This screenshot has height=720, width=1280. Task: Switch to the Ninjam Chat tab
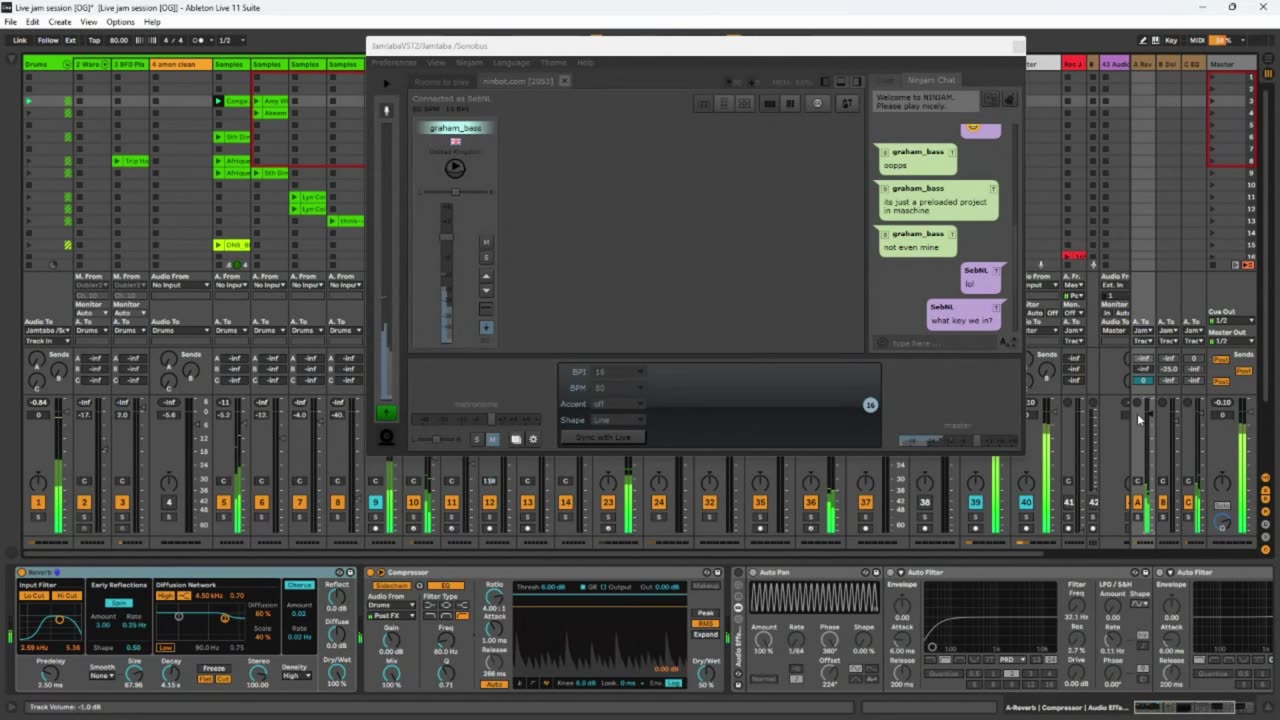tap(930, 80)
